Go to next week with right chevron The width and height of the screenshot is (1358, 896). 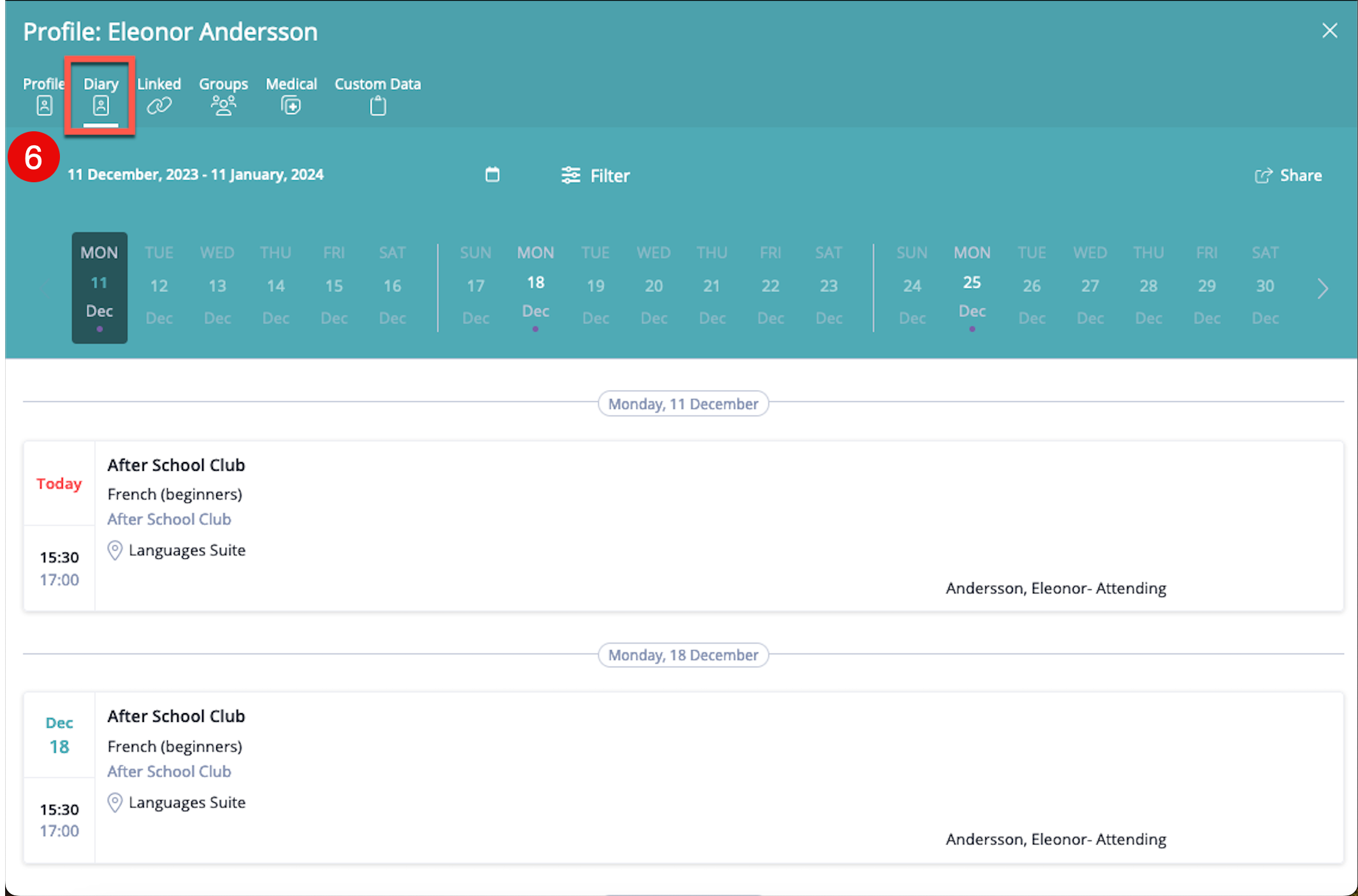point(1323,289)
